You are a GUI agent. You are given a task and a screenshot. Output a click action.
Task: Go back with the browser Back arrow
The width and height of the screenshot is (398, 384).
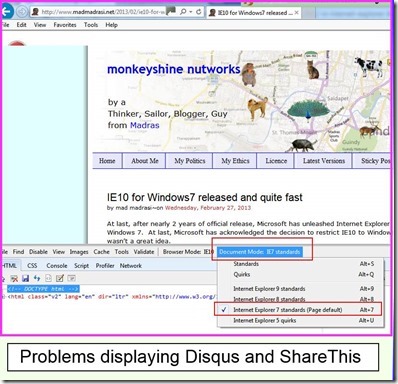6,12
